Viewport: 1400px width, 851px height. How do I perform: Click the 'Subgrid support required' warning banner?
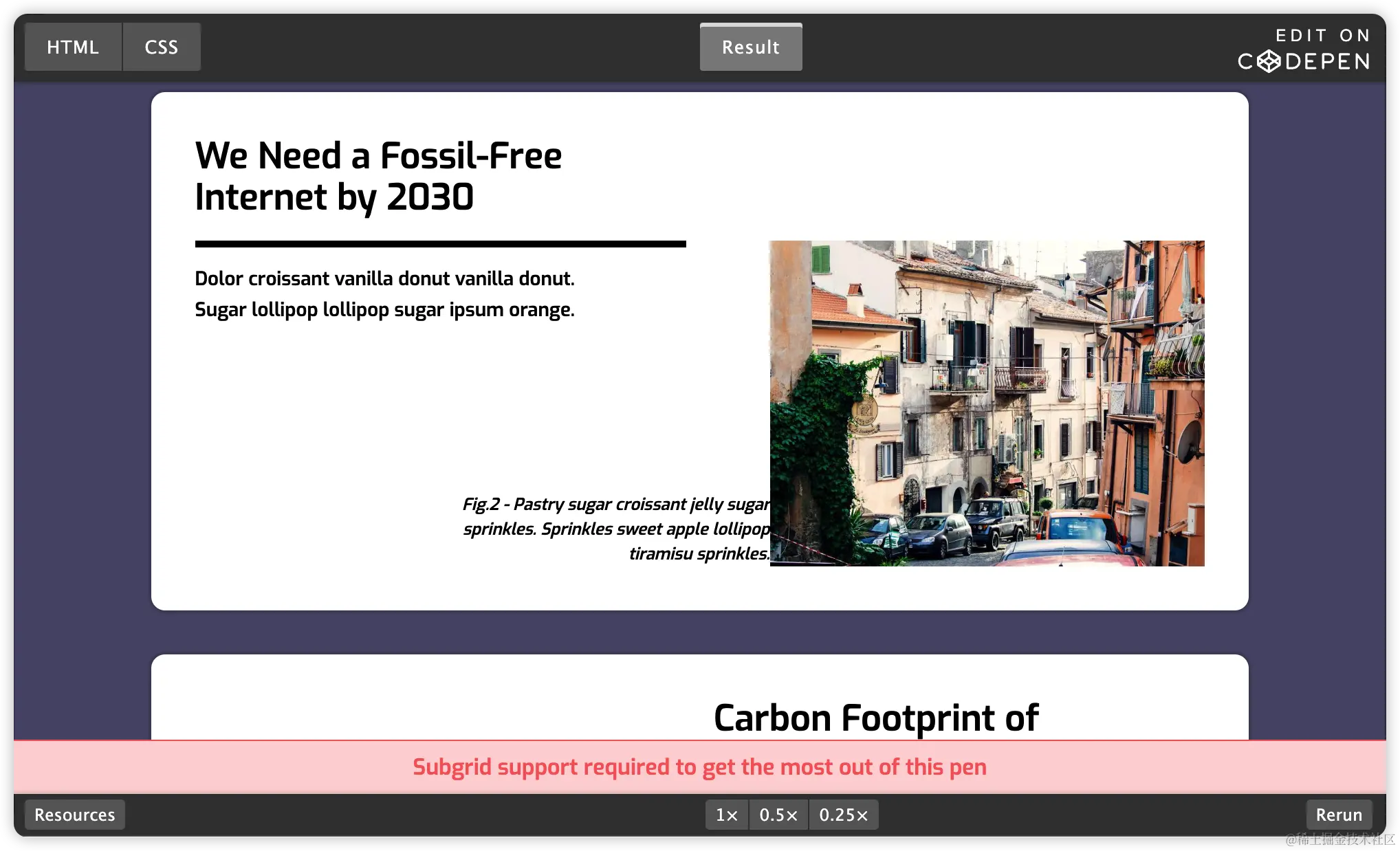tap(700, 766)
